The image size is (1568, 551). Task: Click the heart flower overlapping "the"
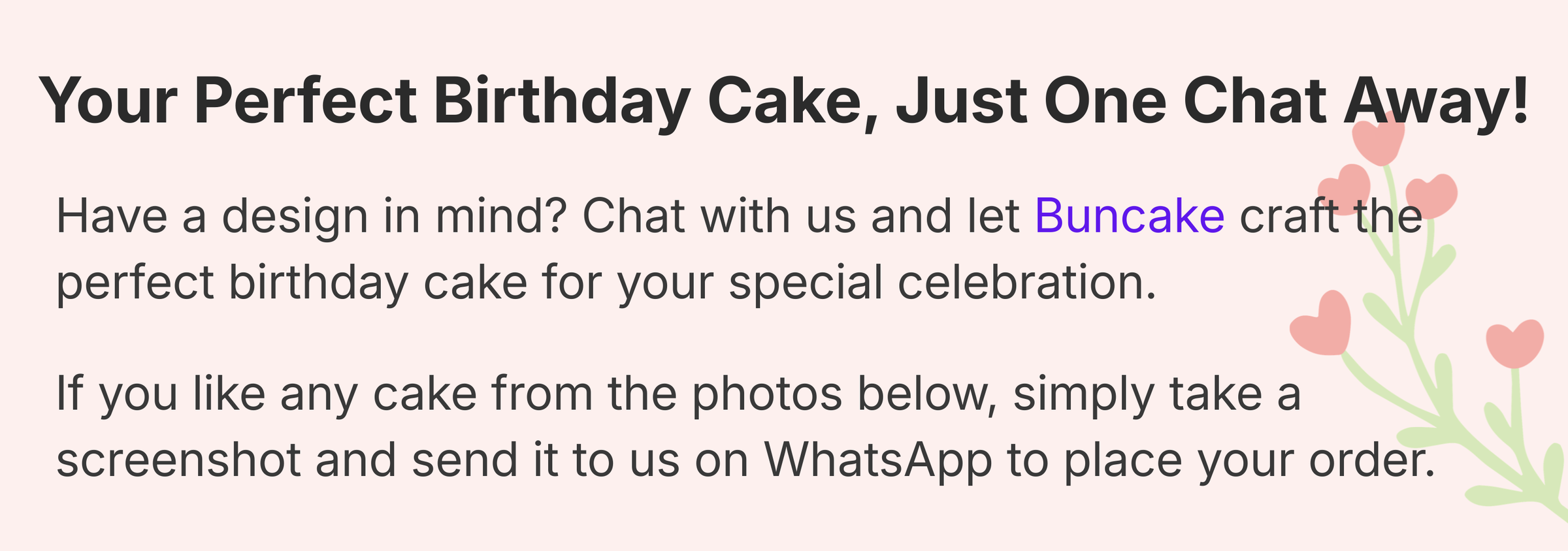(1432, 195)
